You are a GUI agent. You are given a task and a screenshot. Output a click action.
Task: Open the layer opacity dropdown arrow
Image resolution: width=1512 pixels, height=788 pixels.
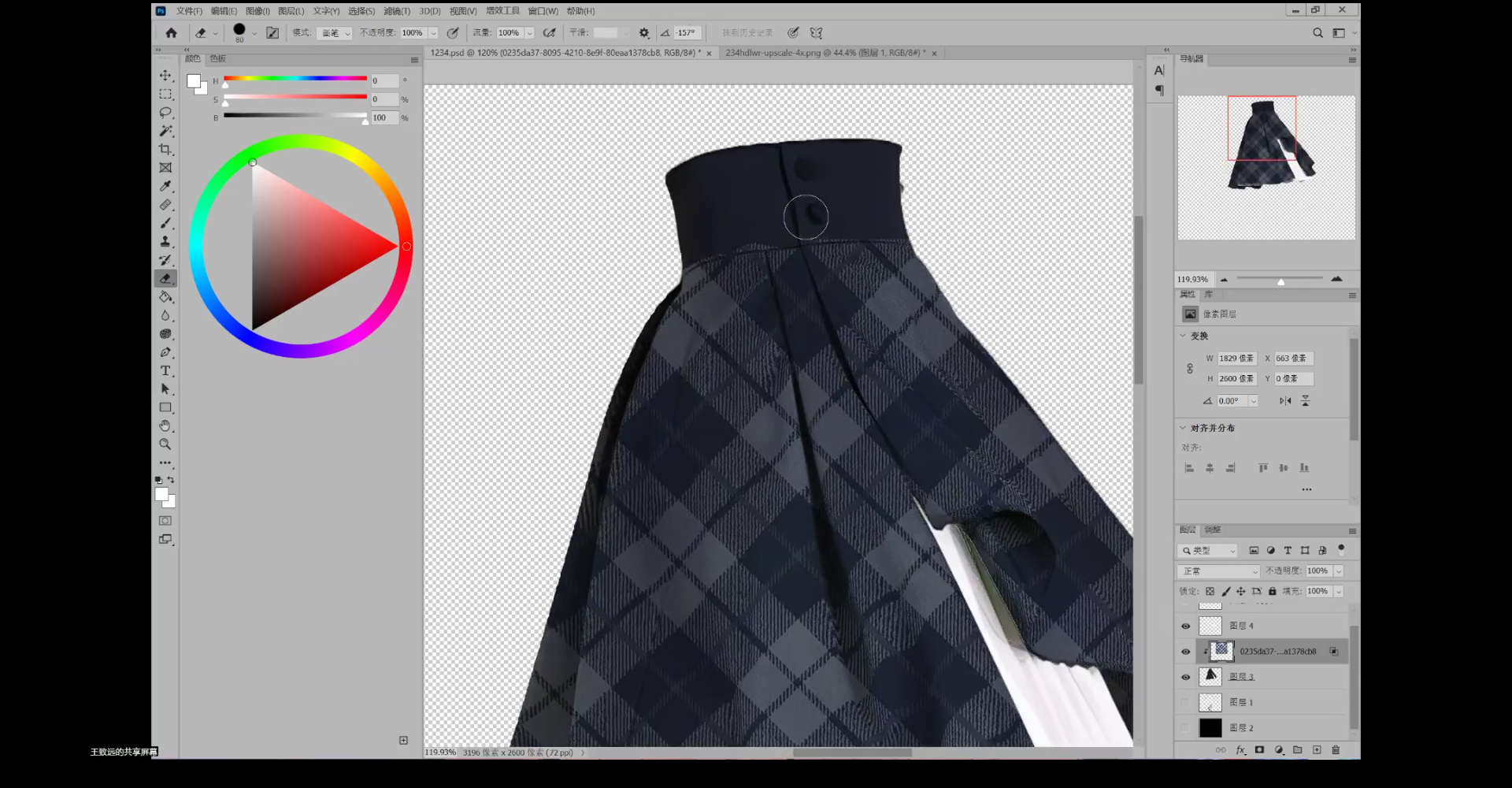tap(1338, 571)
